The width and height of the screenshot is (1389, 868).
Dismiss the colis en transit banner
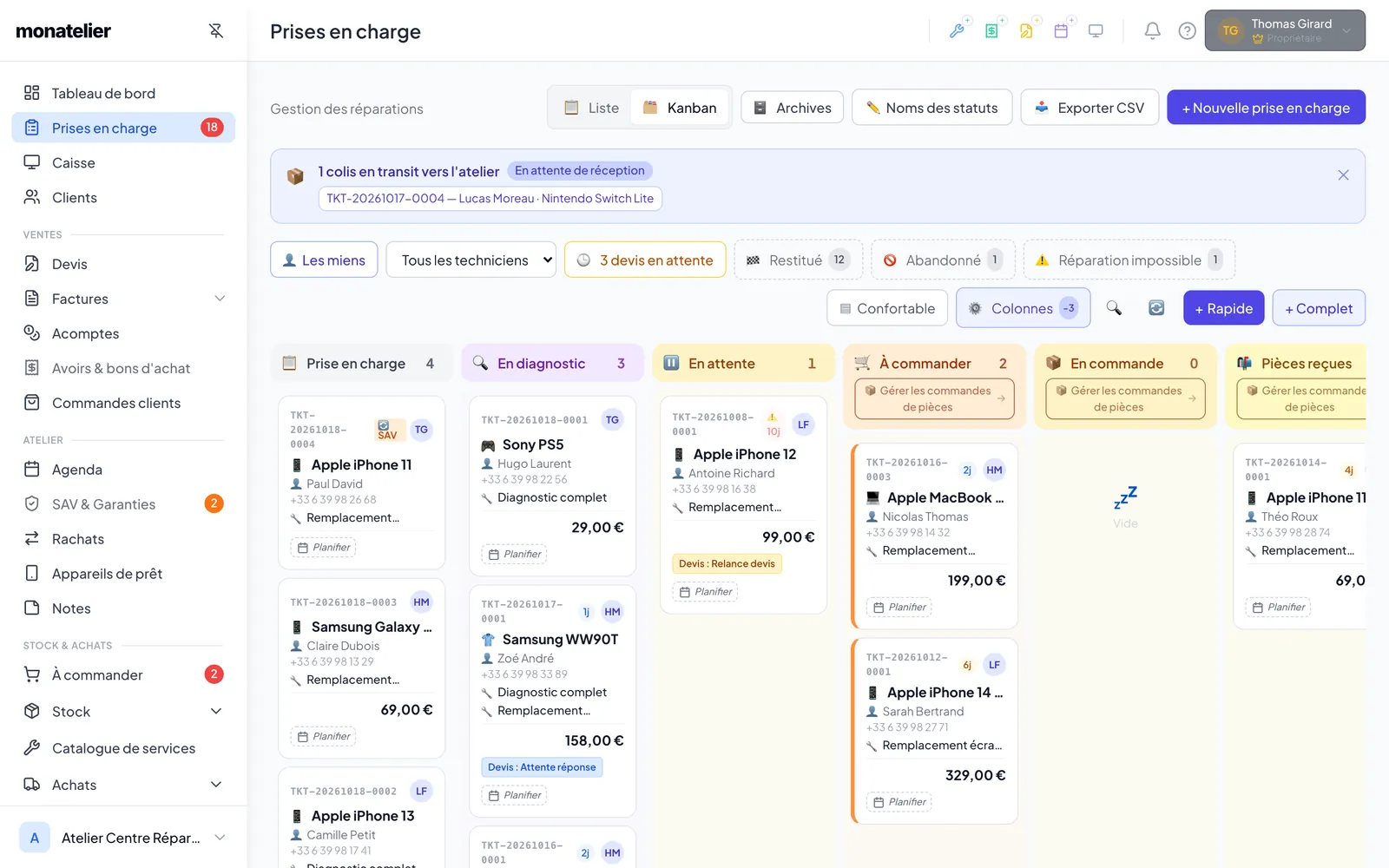coord(1343,175)
